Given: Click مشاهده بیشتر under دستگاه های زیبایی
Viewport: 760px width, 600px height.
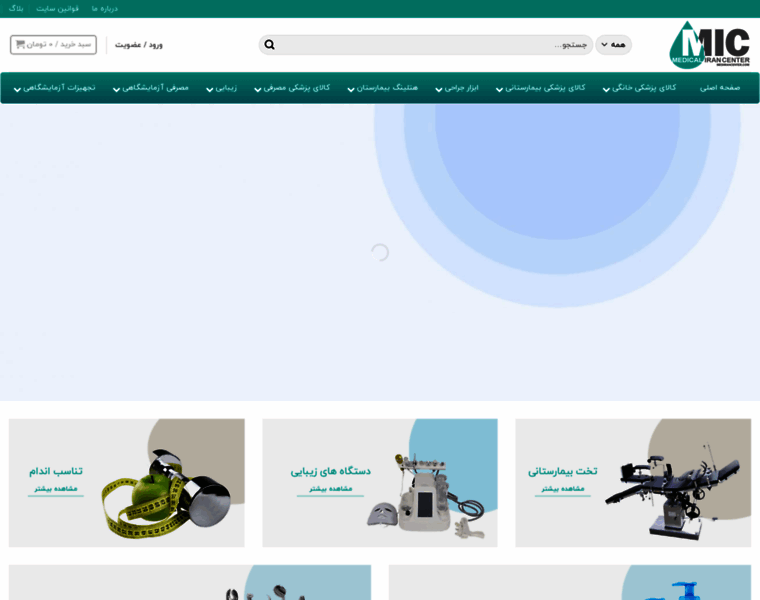Looking at the screenshot, I should pyautogui.click(x=331, y=489).
